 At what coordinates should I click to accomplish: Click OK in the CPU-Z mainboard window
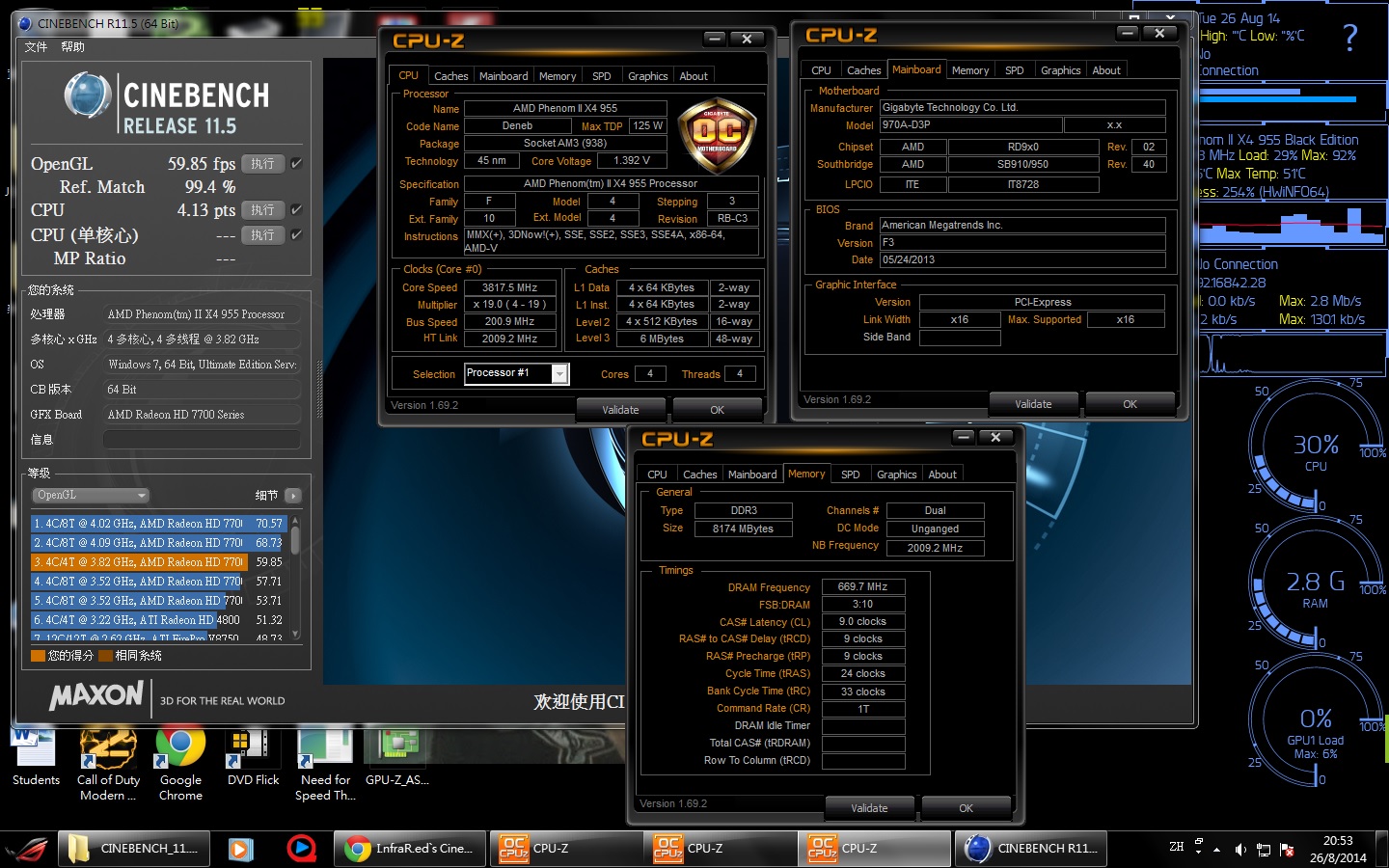click(1130, 404)
